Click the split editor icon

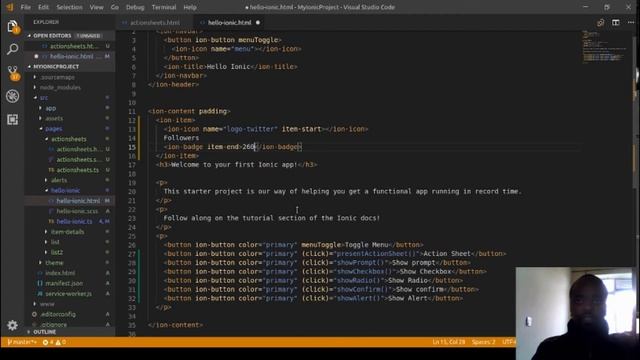click(616, 22)
